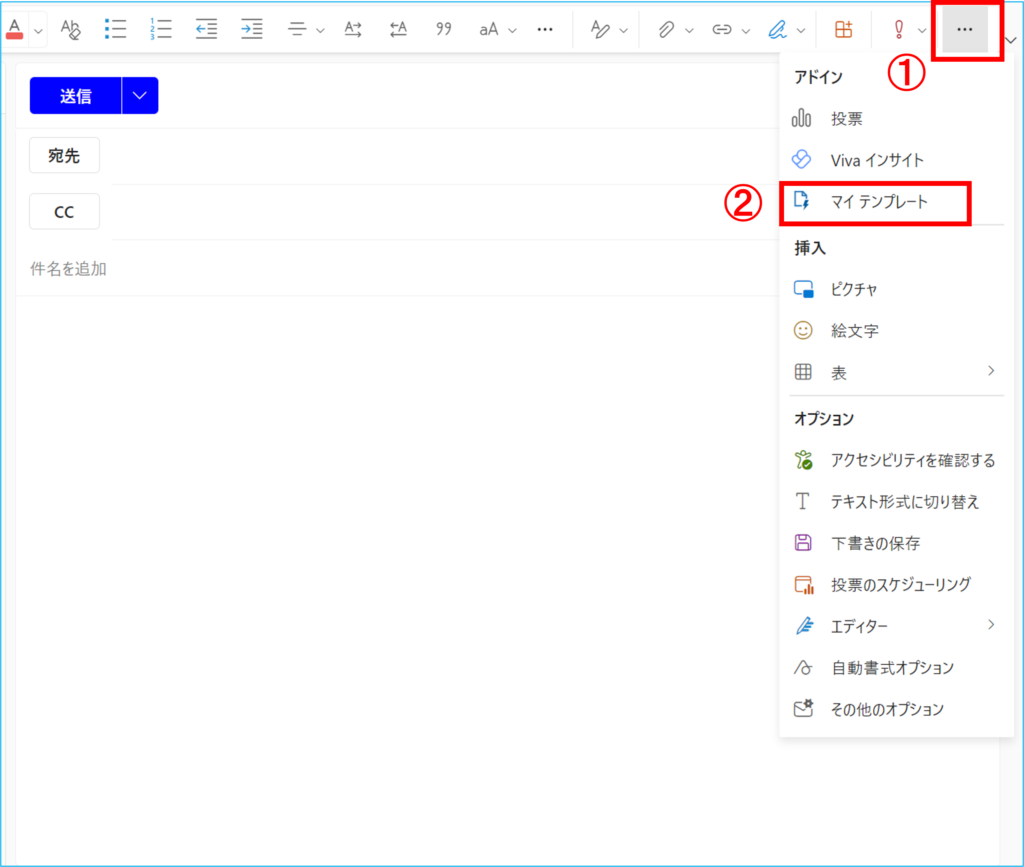Open the dropdown arrow next to 送信
The height and width of the screenshot is (867, 1024).
[139, 96]
